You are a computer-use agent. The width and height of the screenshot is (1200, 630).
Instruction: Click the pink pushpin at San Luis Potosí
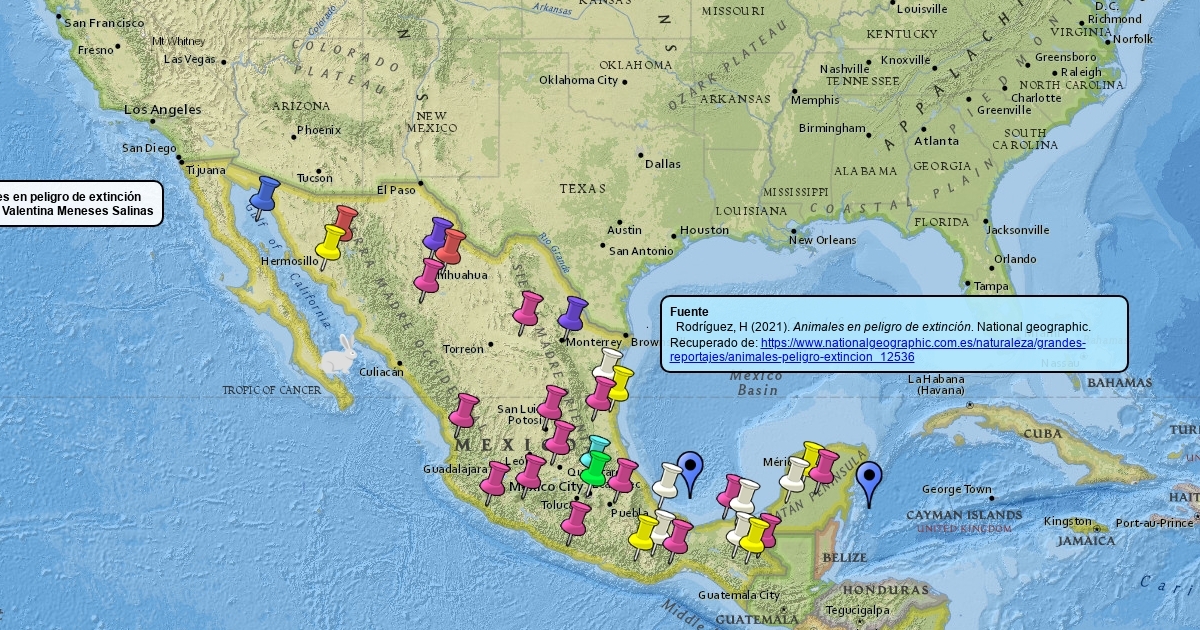552,403
